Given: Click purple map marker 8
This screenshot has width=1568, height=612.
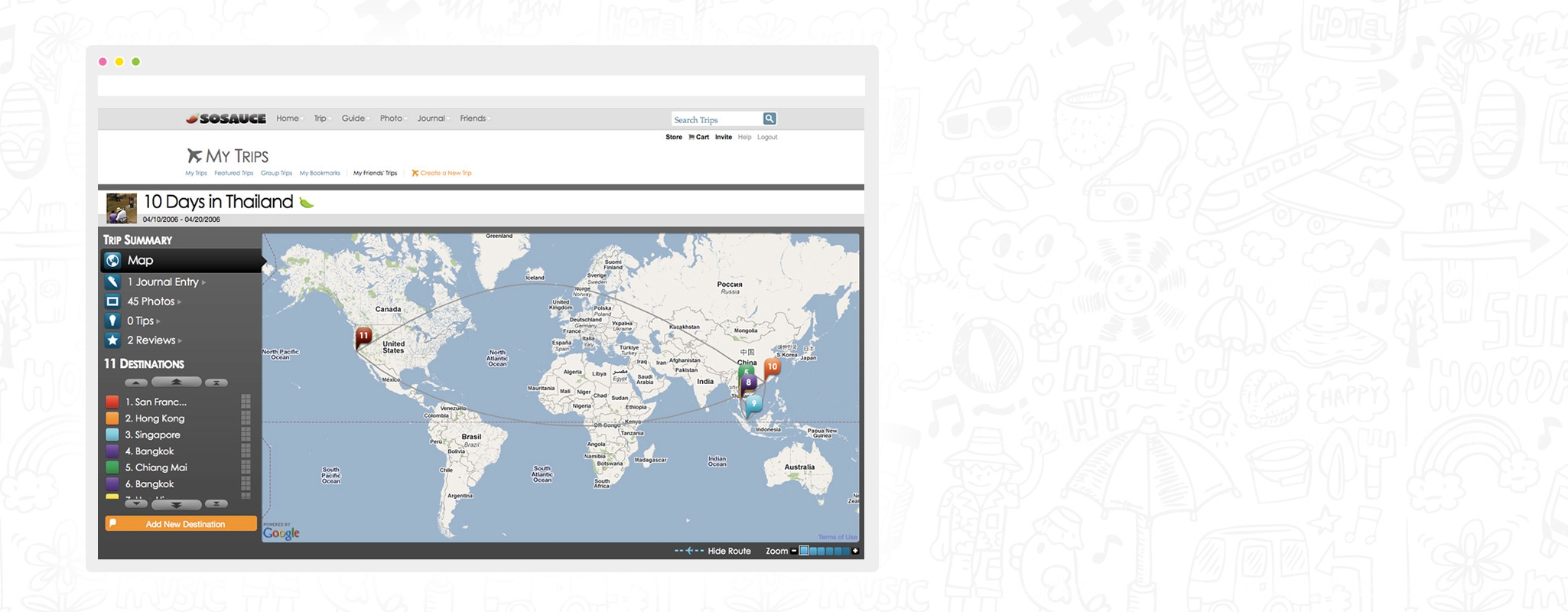Looking at the screenshot, I should point(749,383).
